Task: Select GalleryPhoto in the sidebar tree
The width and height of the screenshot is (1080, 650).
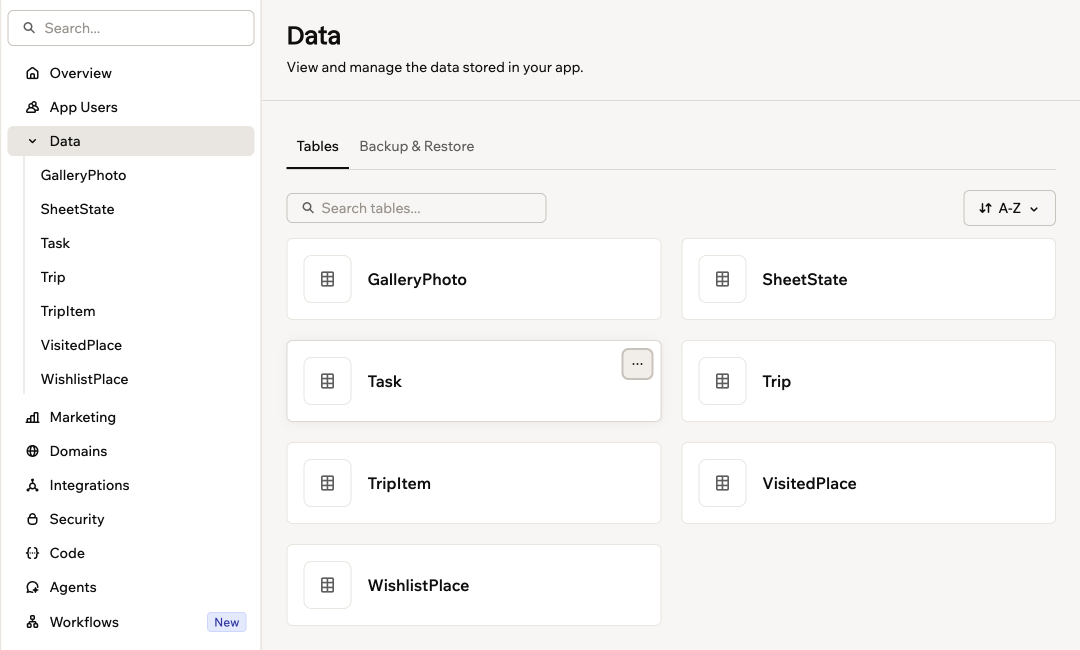Action: click(x=83, y=175)
